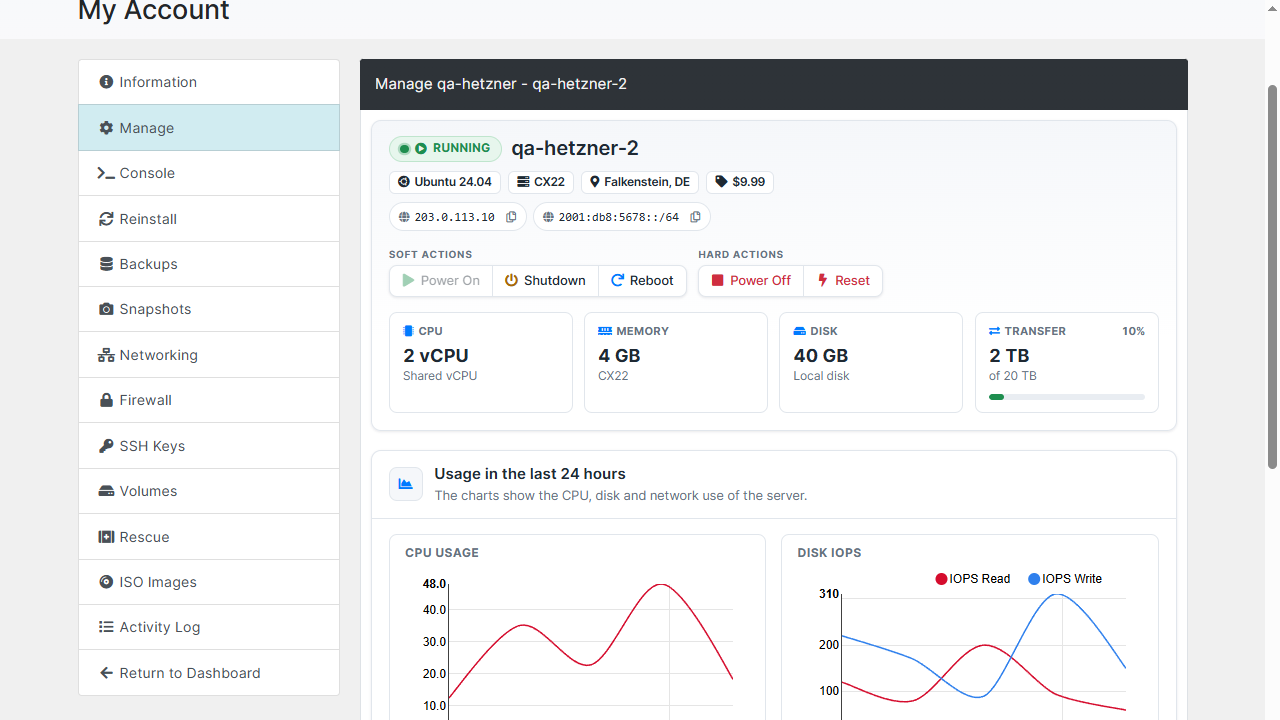The image size is (1280, 720).
Task: Copy the IPv4 address 203.0.113.10
Action: [x=511, y=217]
